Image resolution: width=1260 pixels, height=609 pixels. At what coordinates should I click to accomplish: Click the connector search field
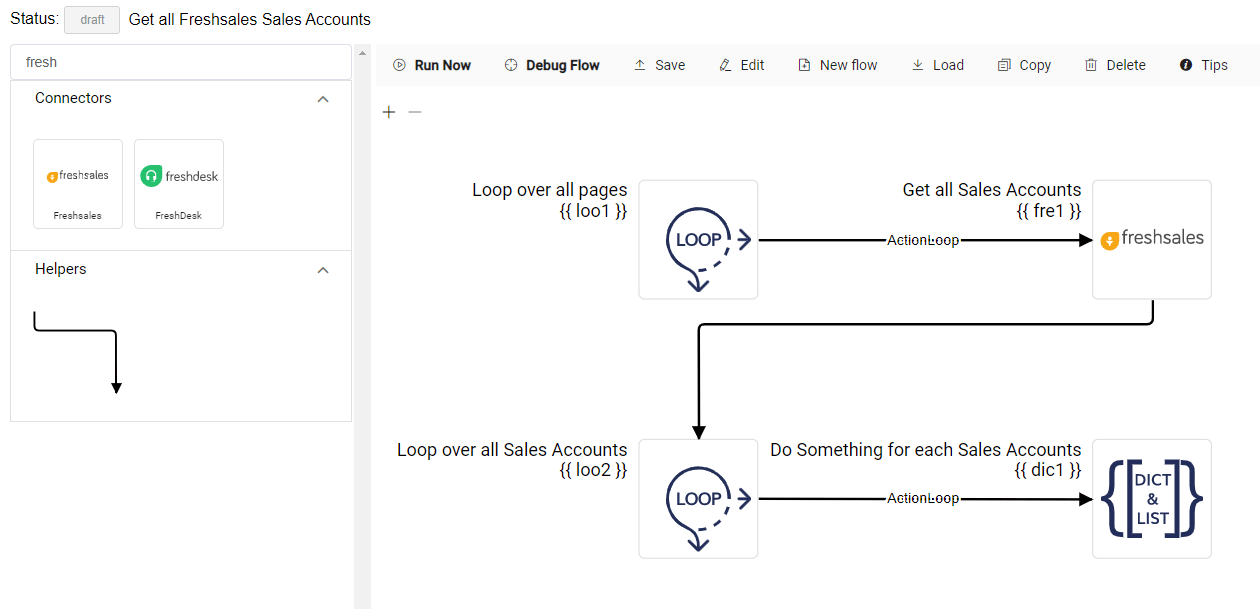pos(180,62)
